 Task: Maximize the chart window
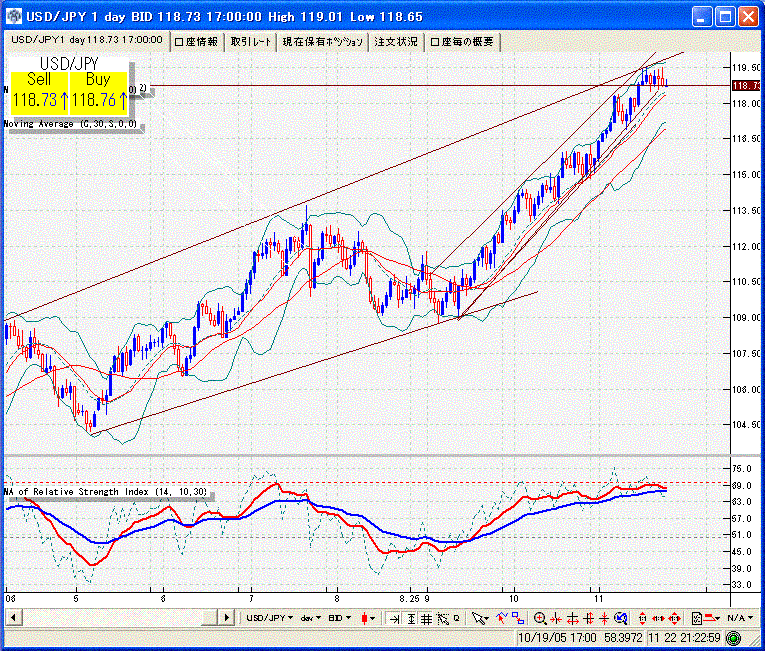(725, 17)
